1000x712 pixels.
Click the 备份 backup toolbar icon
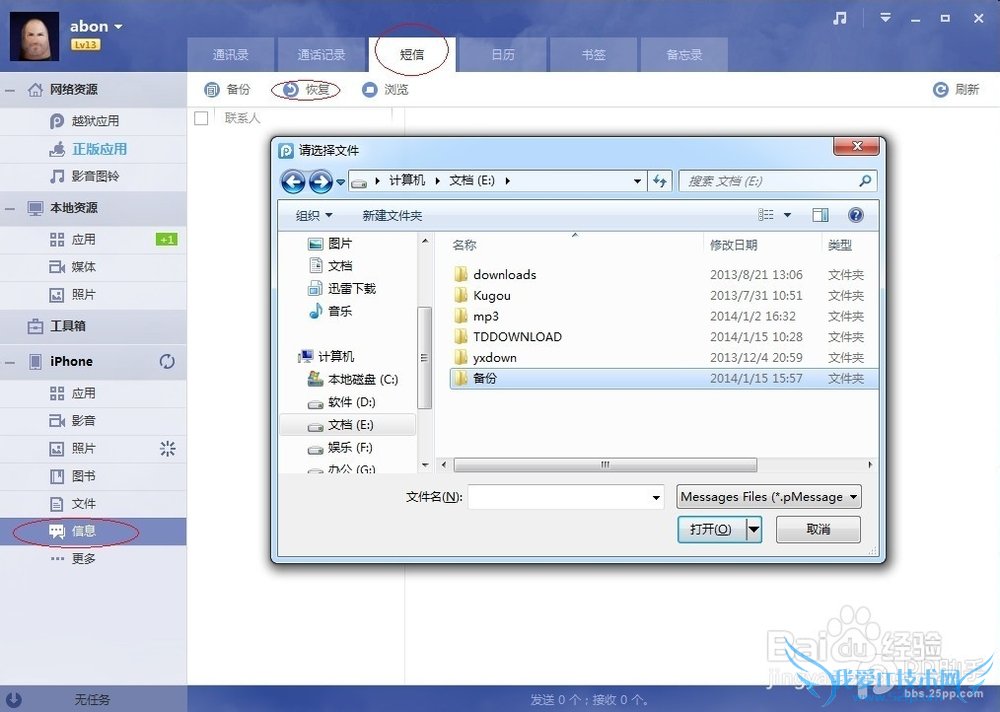point(212,90)
